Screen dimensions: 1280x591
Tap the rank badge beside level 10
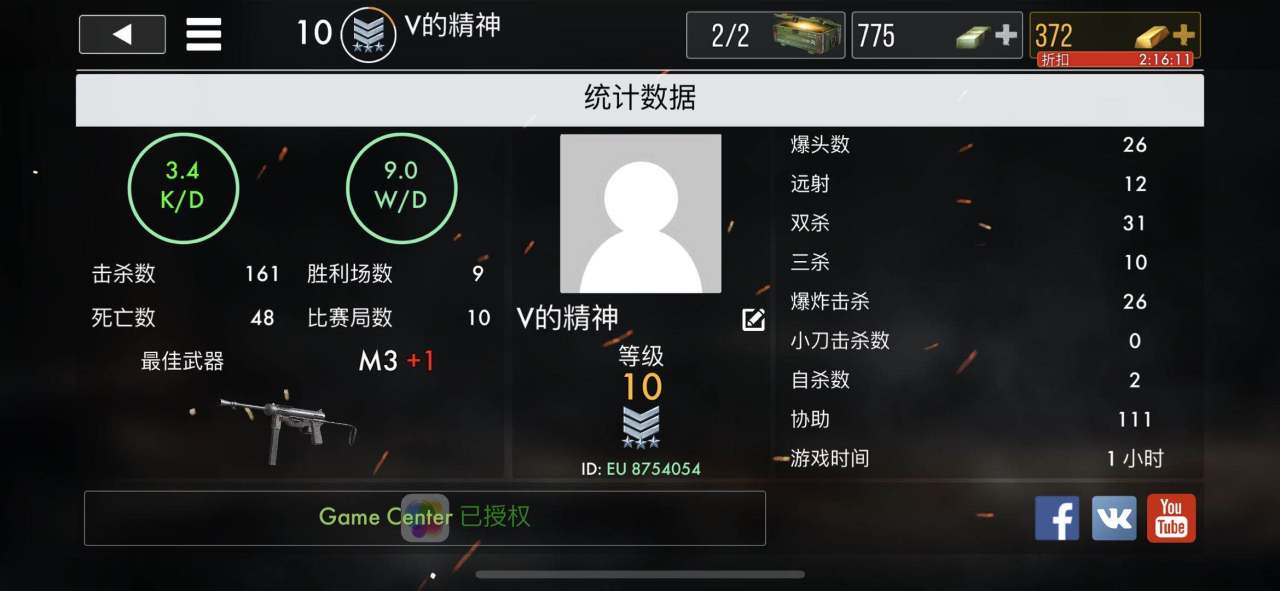coord(368,34)
